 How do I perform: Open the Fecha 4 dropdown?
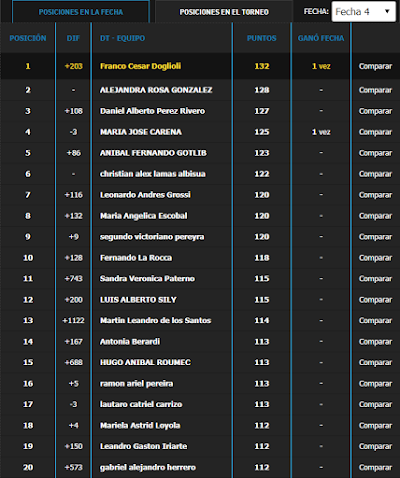(x=363, y=12)
